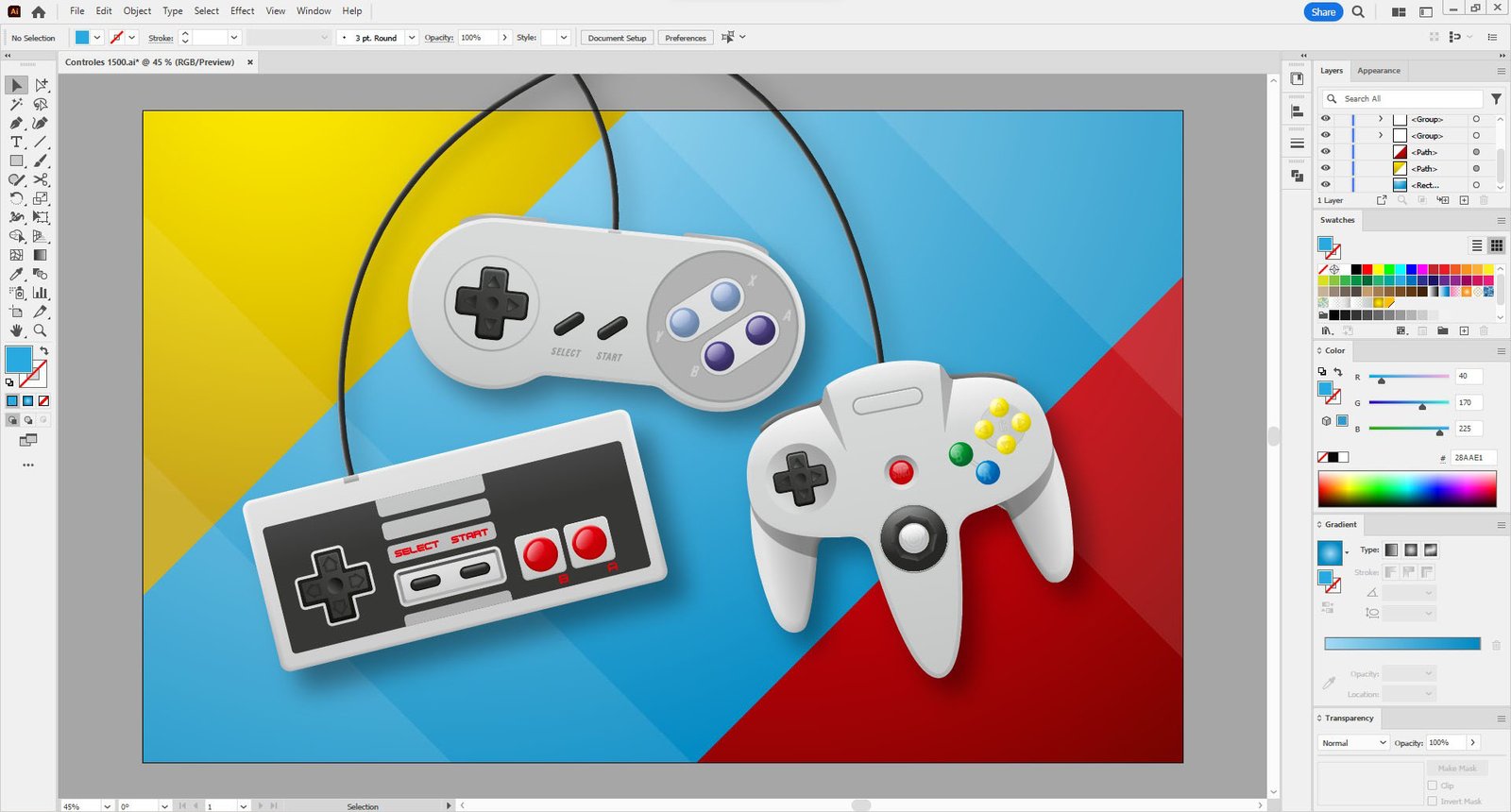
Task: Select the Scissors tool
Action: coord(41,179)
